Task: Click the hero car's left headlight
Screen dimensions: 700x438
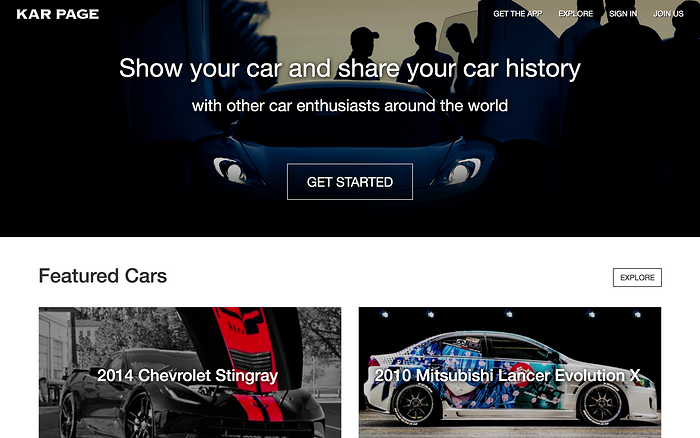Action: (230, 170)
